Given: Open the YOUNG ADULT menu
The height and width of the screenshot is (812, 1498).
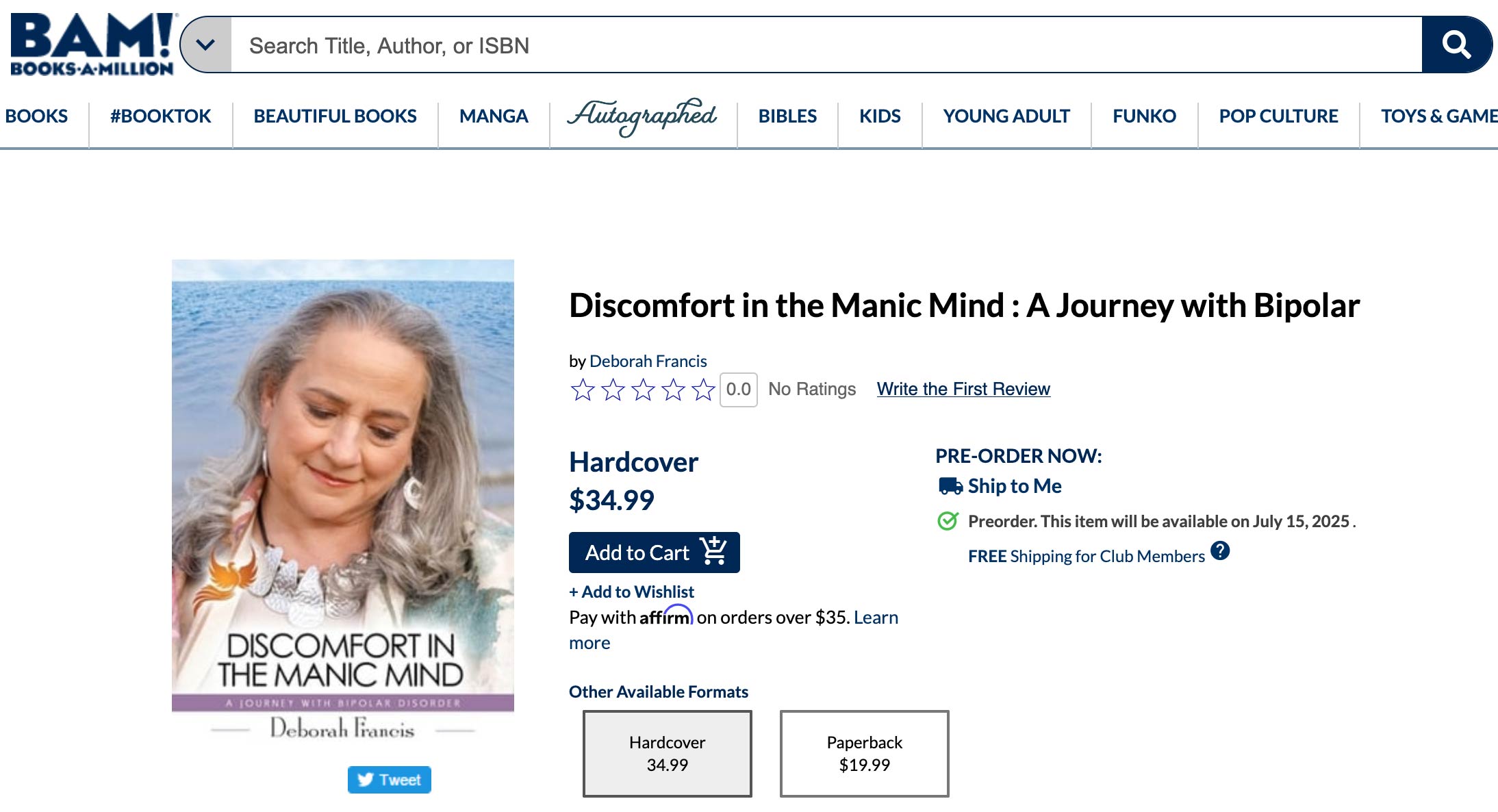Looking at the screenshot, I should point(1006,116).
